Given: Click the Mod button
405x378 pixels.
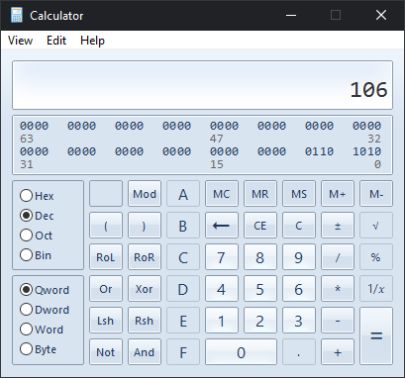Looking at the screenshot, I should click(144, 194).
